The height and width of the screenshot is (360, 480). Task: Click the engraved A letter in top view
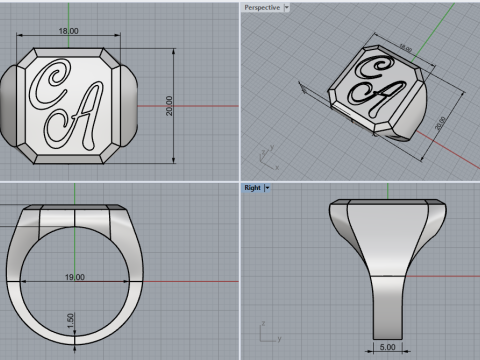coord(74,115)
